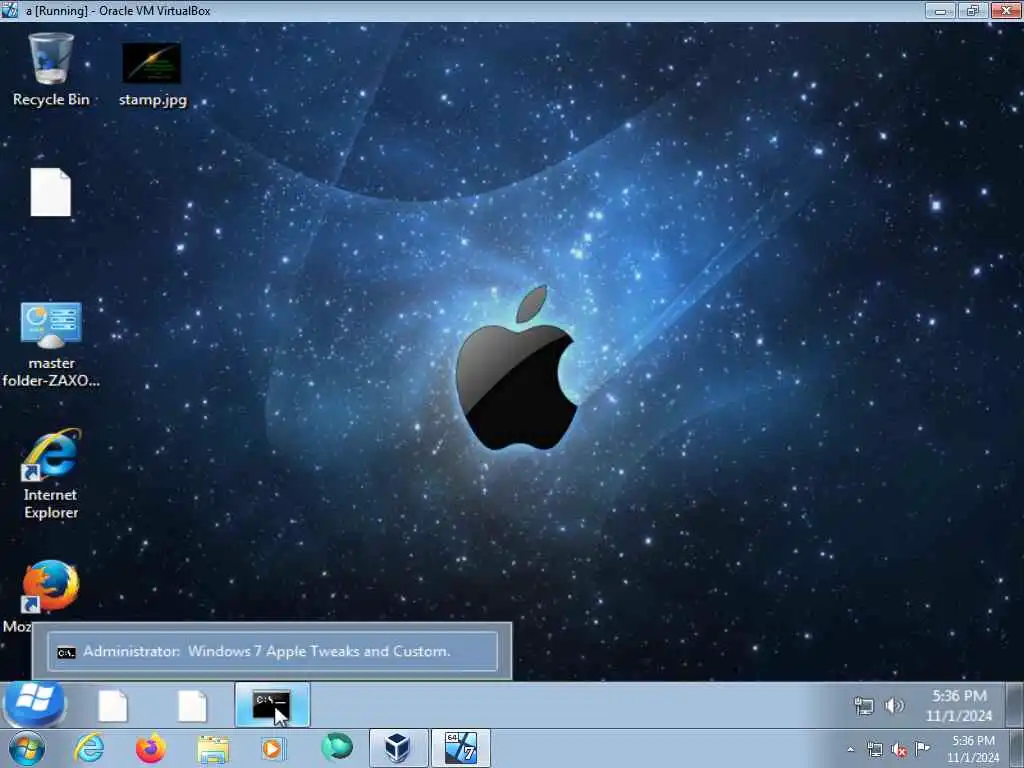1024x768 pixels.
Task: Click Command Prompt button in guest taskbar
Action: [272, 705]
